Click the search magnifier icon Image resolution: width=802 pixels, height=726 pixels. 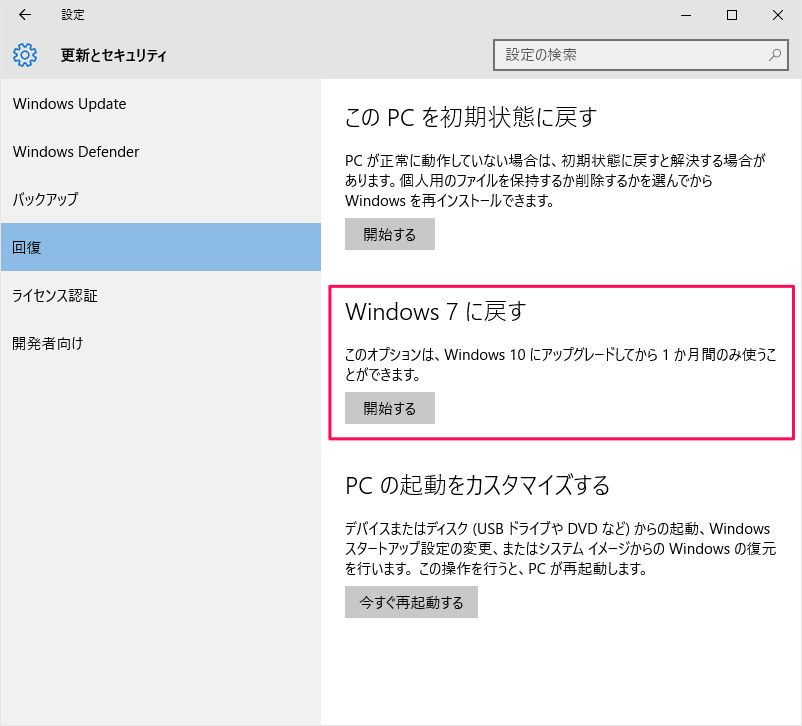click(775, 55)
